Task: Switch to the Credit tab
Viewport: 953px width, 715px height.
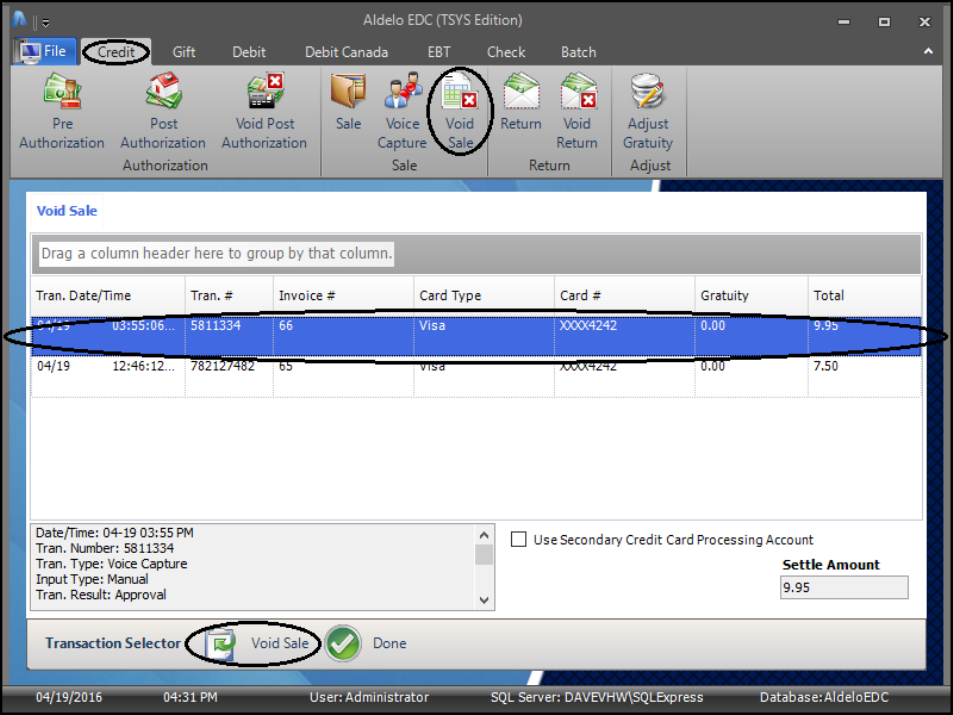Action: click(x=115, y=52)
